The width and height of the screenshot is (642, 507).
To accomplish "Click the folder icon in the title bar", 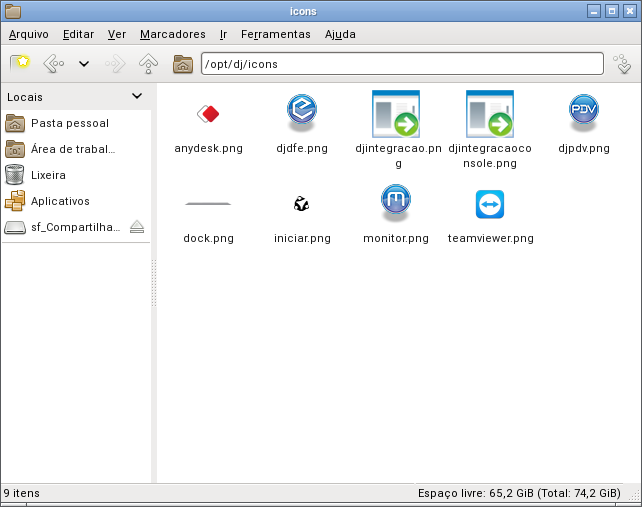I will point(13,11).
